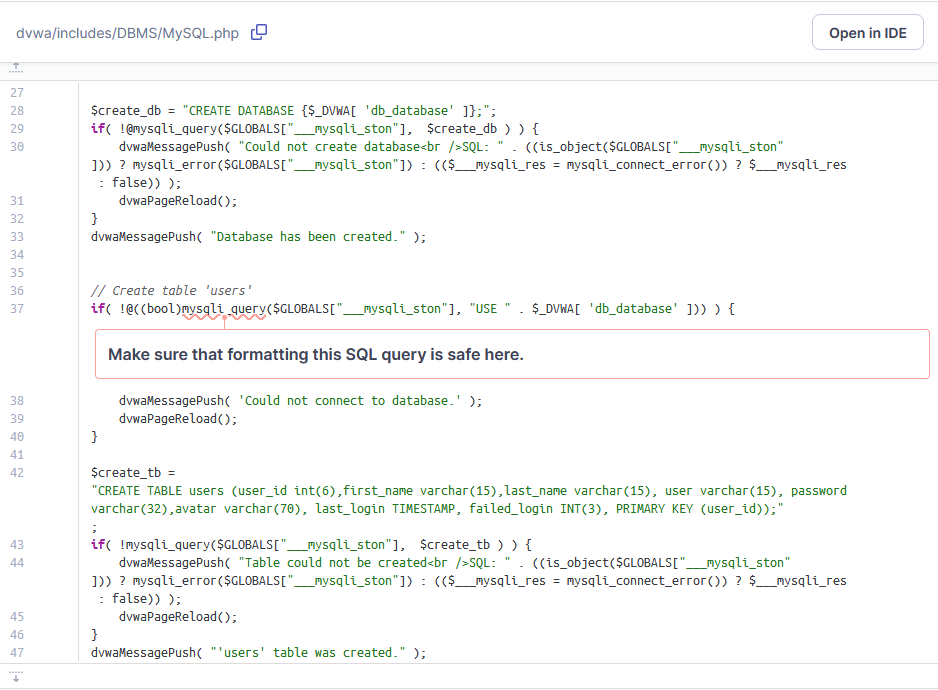The height and width of the screenshot is (690, 938).
Task: Select line number 28 in the gutter
Action: point(17,111)
